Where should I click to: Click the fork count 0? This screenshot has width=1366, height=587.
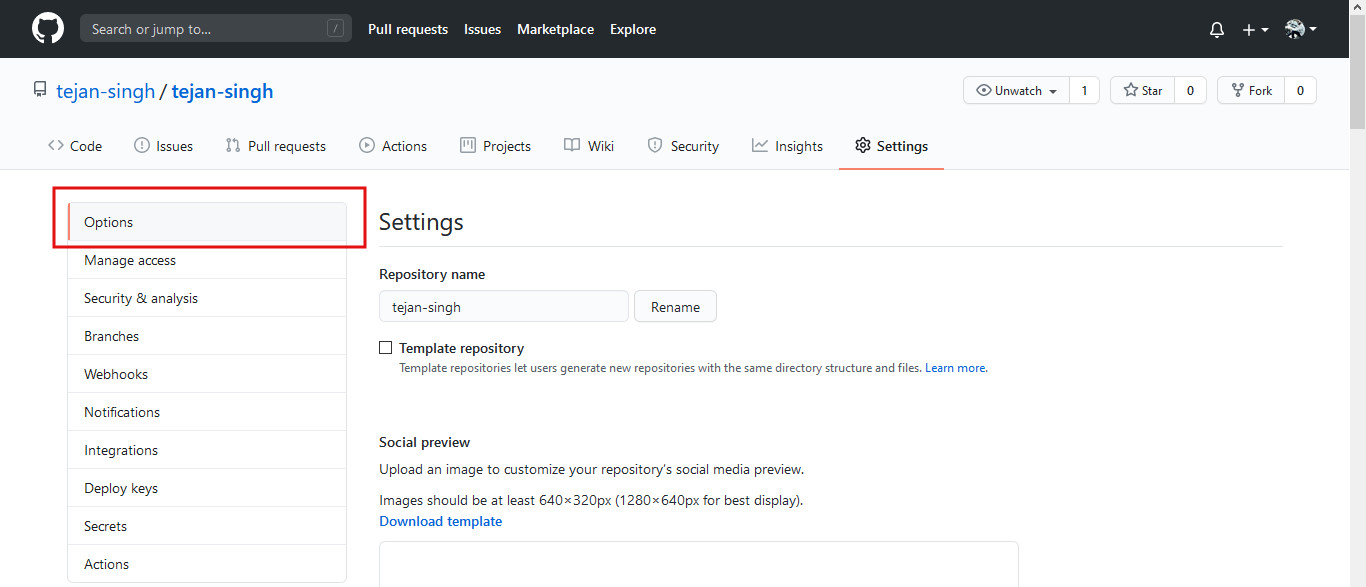pyautogui.click(x=1300, y=90)
